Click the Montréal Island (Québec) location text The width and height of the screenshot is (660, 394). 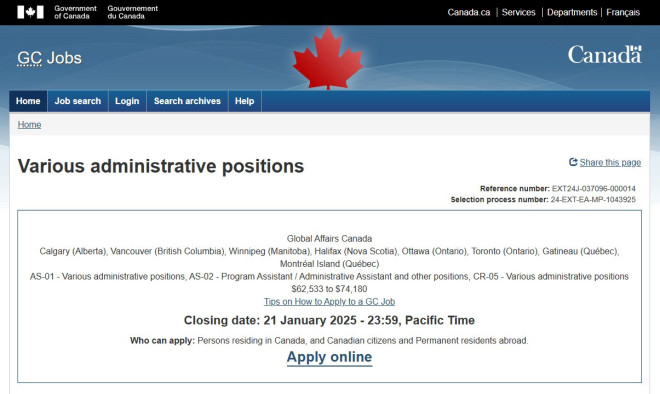(x=330, y=264)
